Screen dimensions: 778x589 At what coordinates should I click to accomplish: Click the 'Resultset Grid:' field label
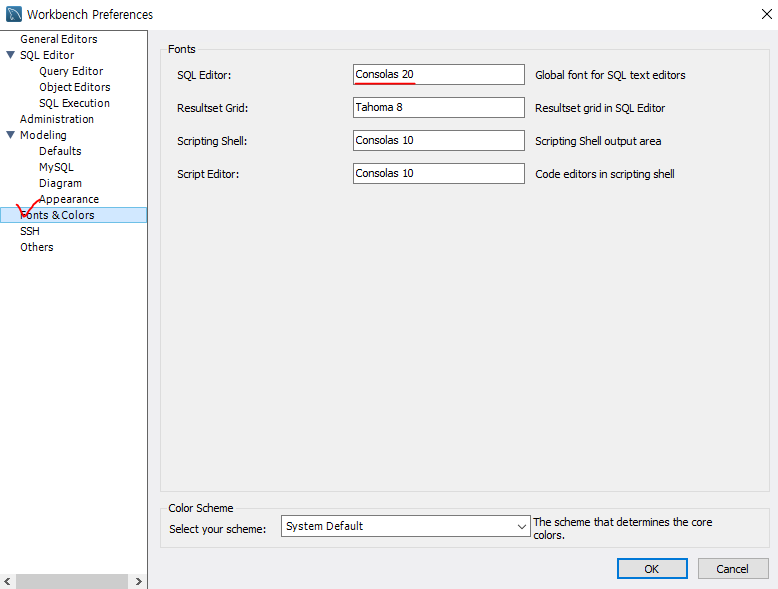212,108
